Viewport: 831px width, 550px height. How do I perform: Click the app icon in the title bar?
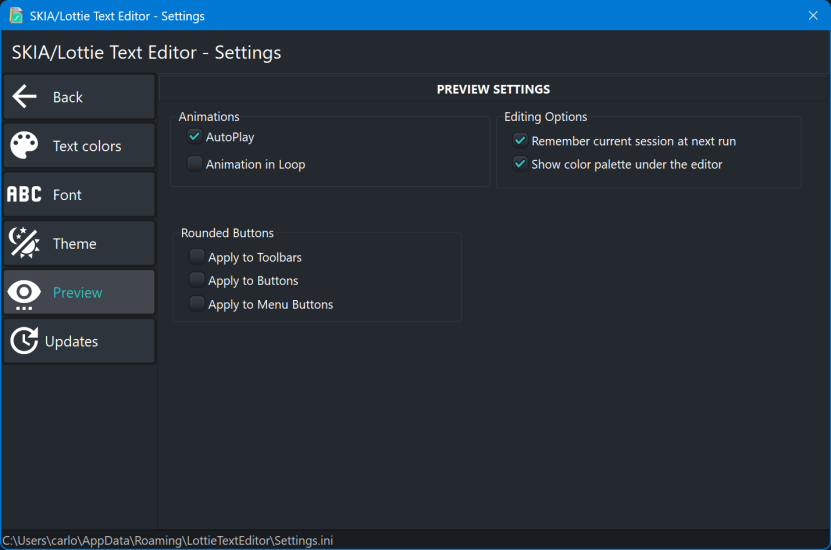16,15
